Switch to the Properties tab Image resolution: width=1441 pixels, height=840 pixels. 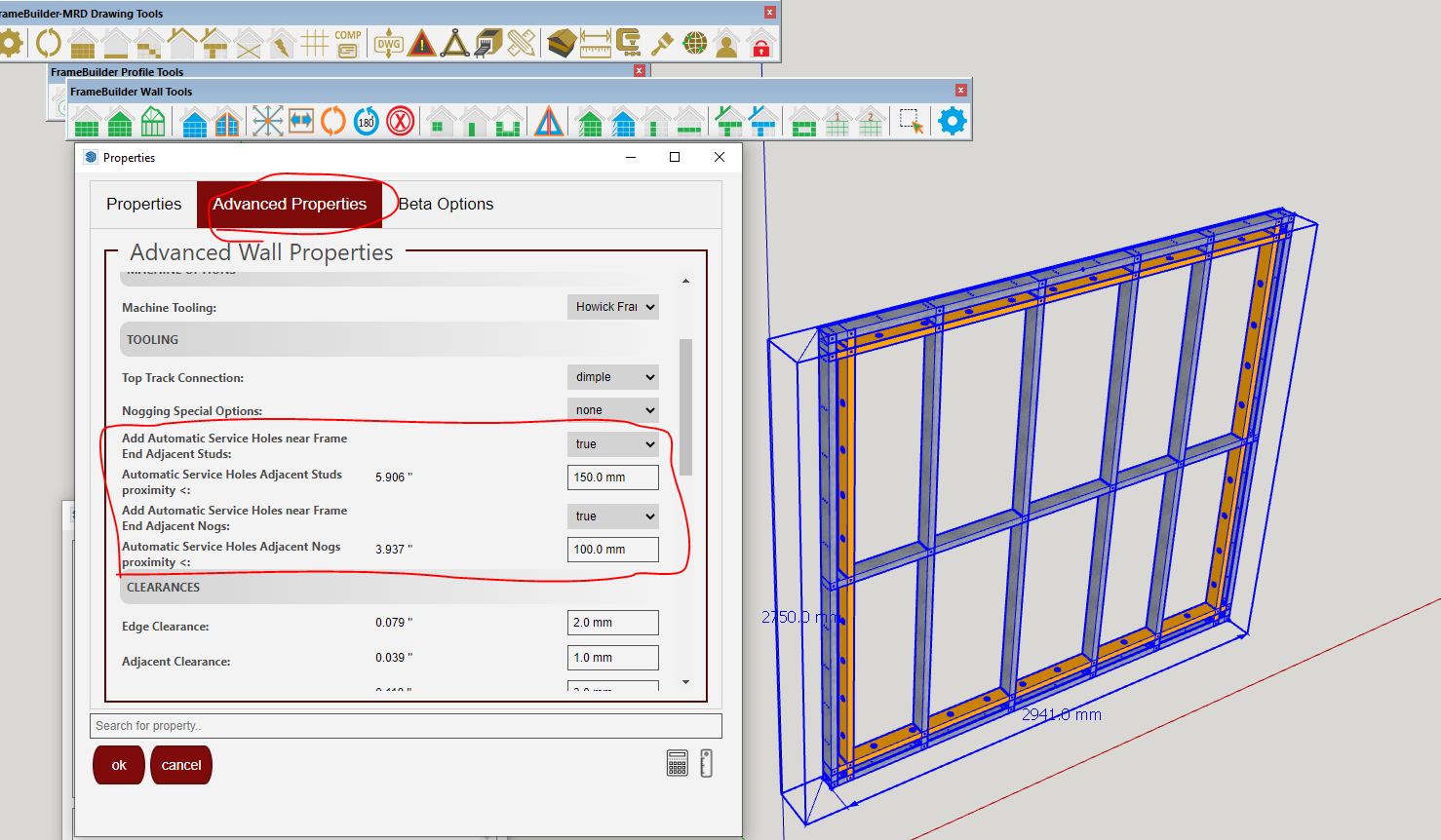point(143,204)
